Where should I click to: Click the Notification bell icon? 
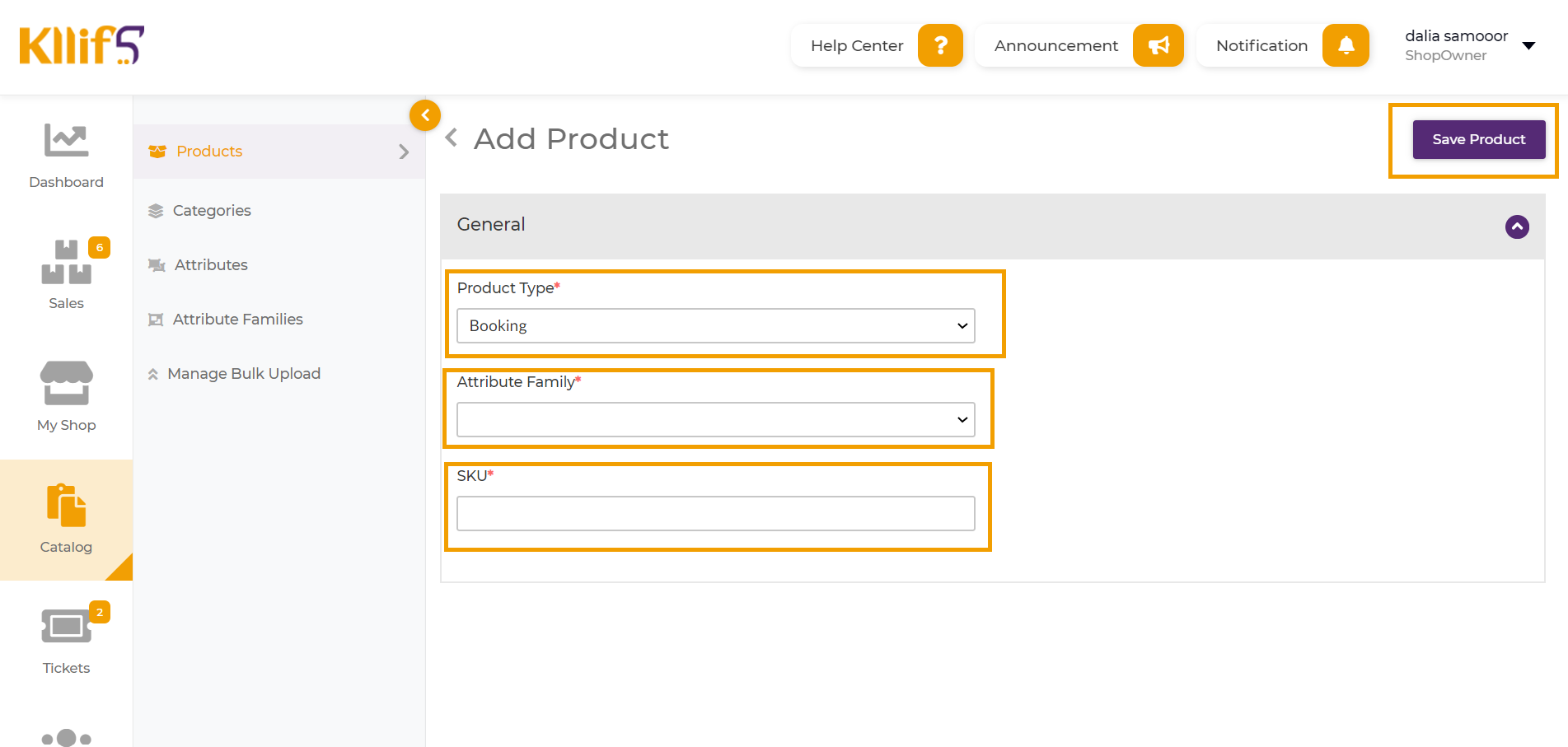(1346, 45)
